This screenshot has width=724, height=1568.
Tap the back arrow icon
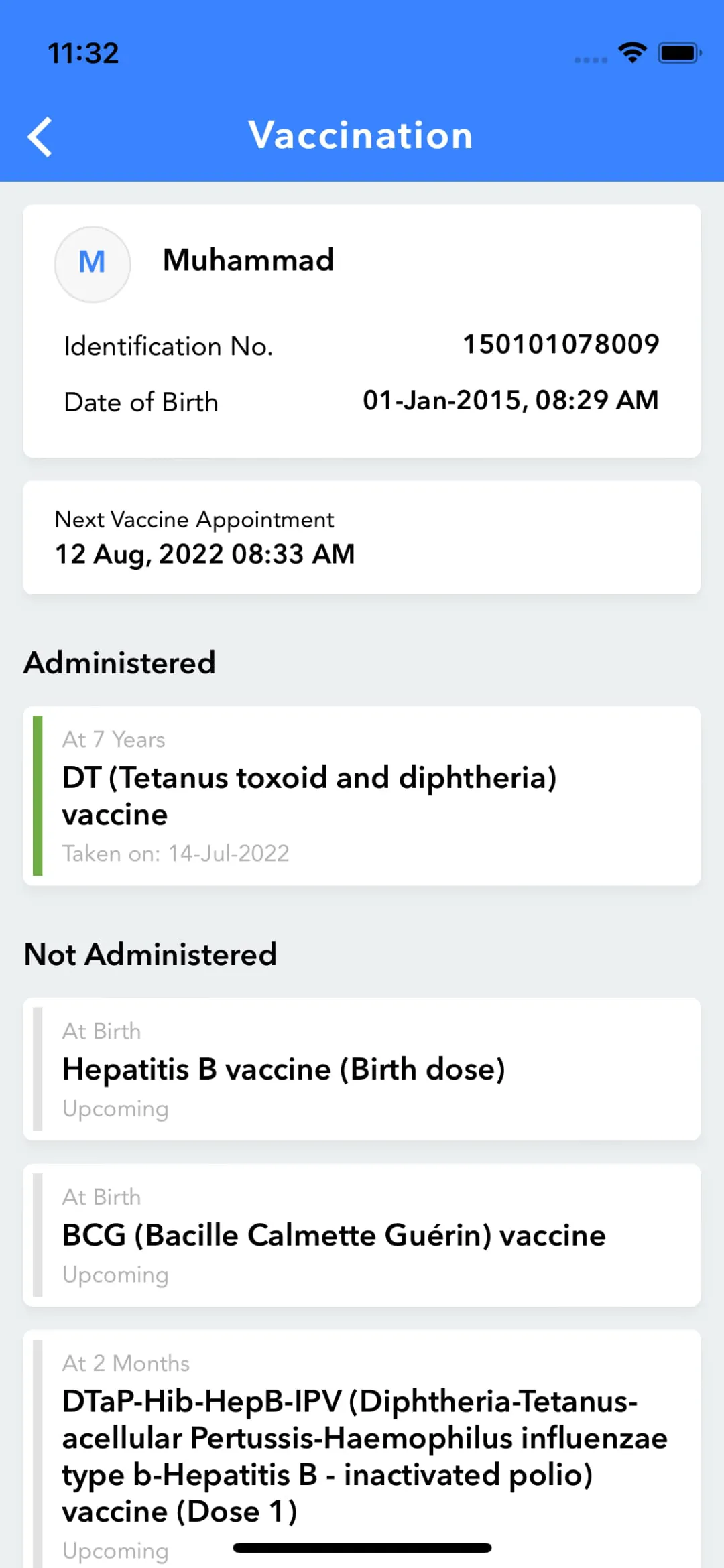pos(40,137)
